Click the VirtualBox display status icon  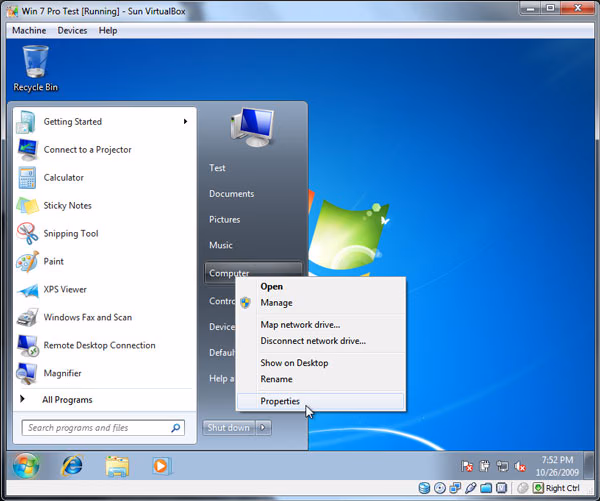(x=502, y=488)
